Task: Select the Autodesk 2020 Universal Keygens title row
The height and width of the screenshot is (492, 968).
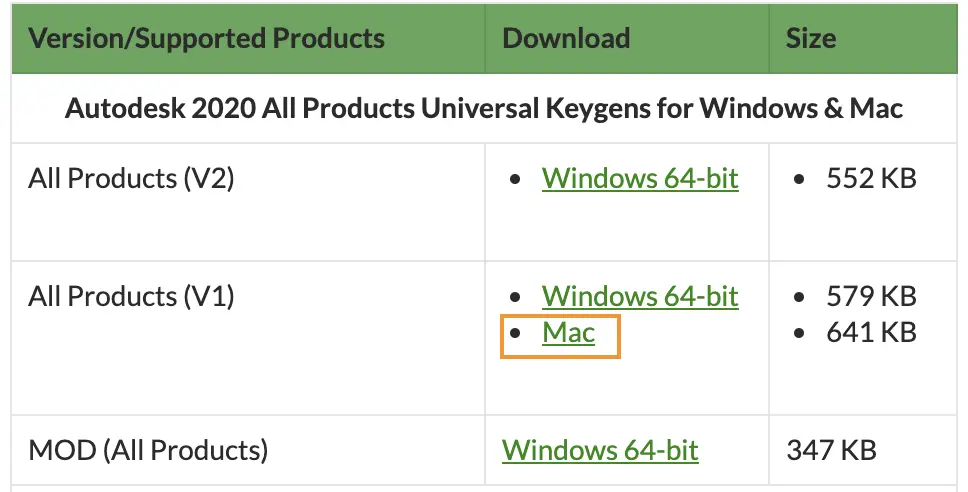Action: (x=484, y=109)
